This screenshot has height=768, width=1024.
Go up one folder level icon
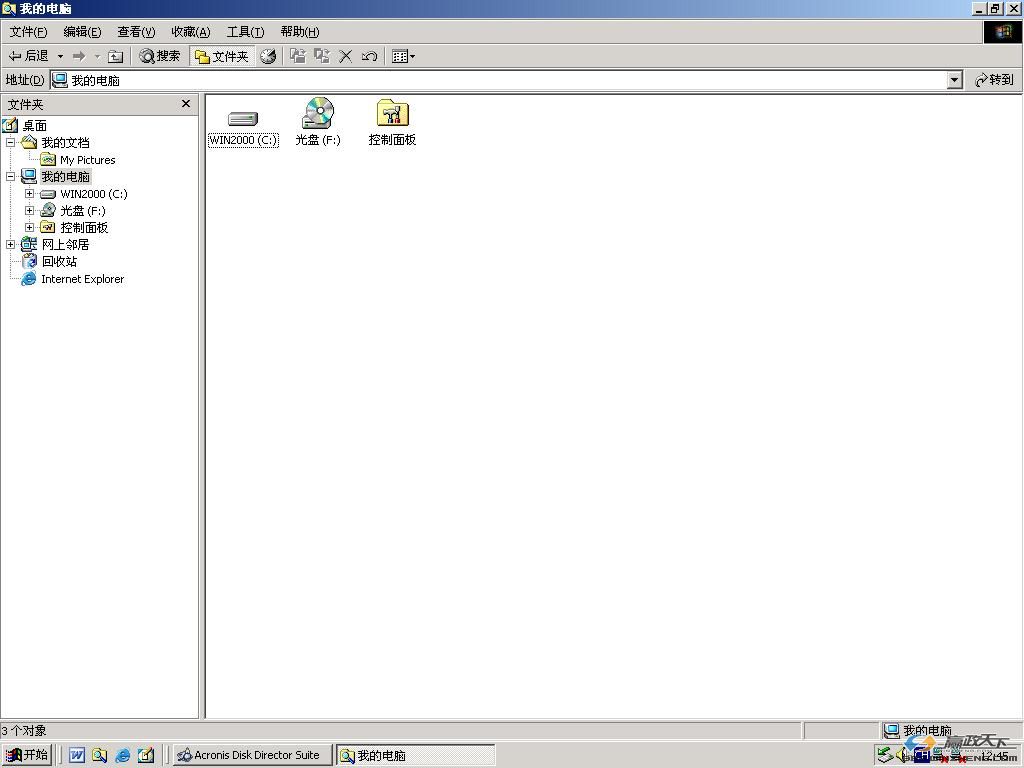(x=116, y=56)
